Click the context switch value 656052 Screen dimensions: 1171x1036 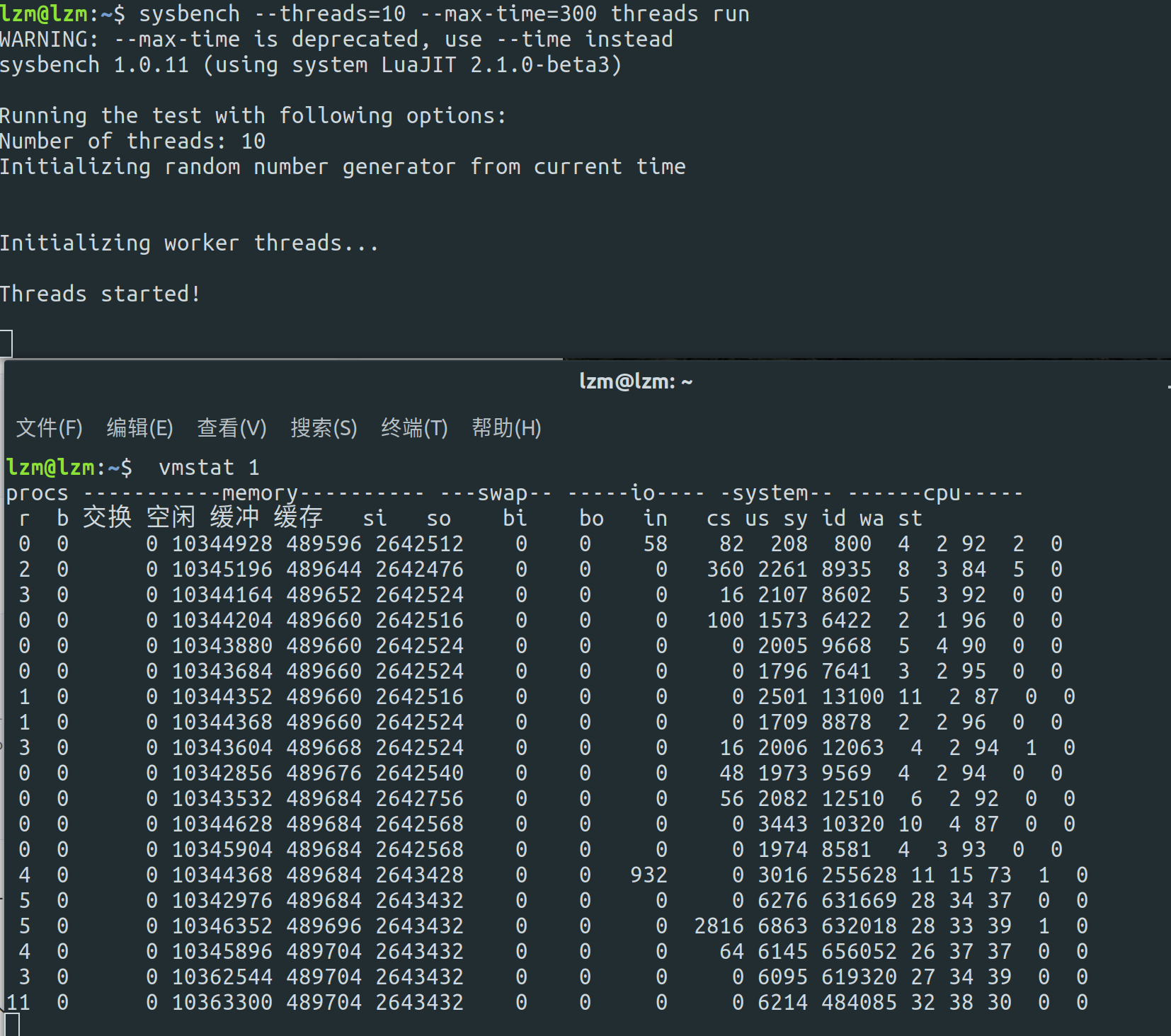859,951
